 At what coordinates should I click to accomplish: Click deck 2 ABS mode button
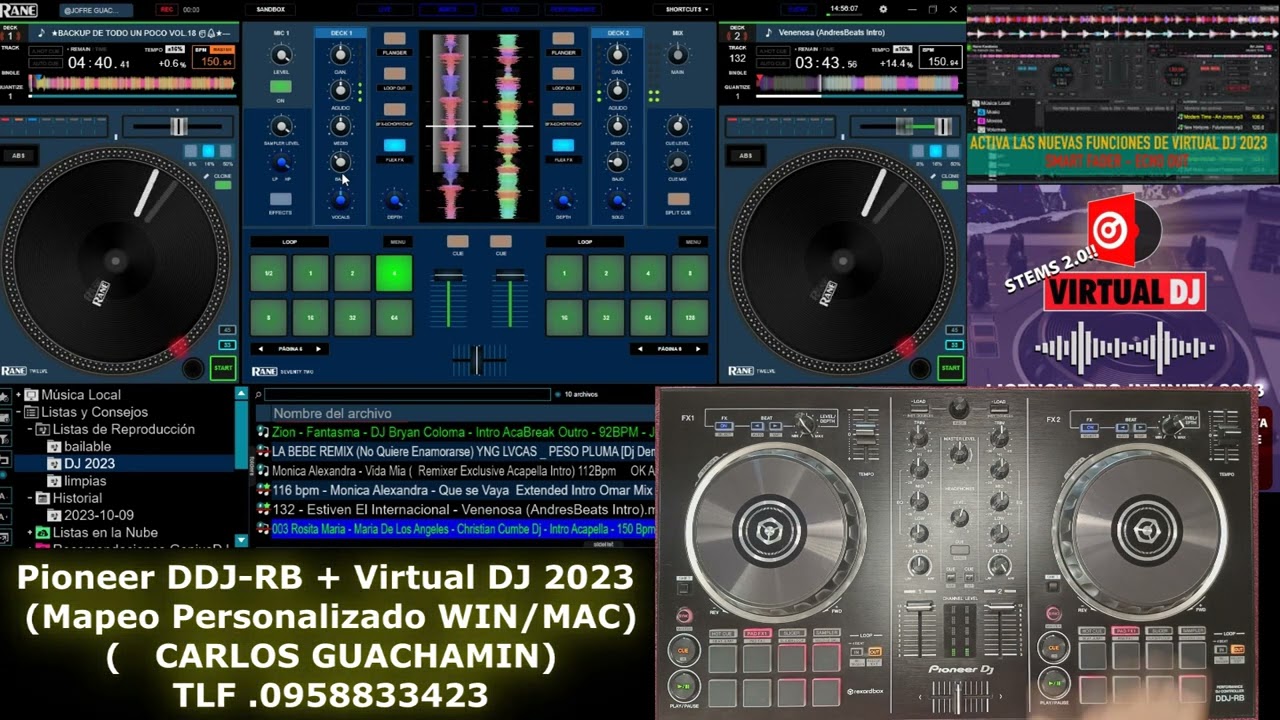(x=745, y=156)
